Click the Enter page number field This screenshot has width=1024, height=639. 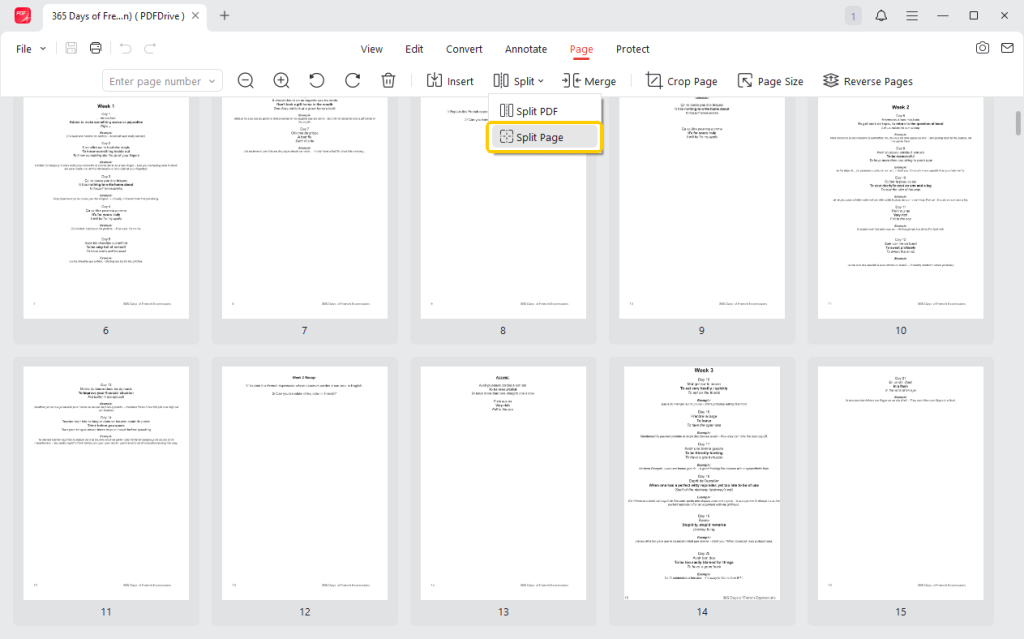[155, 80]
